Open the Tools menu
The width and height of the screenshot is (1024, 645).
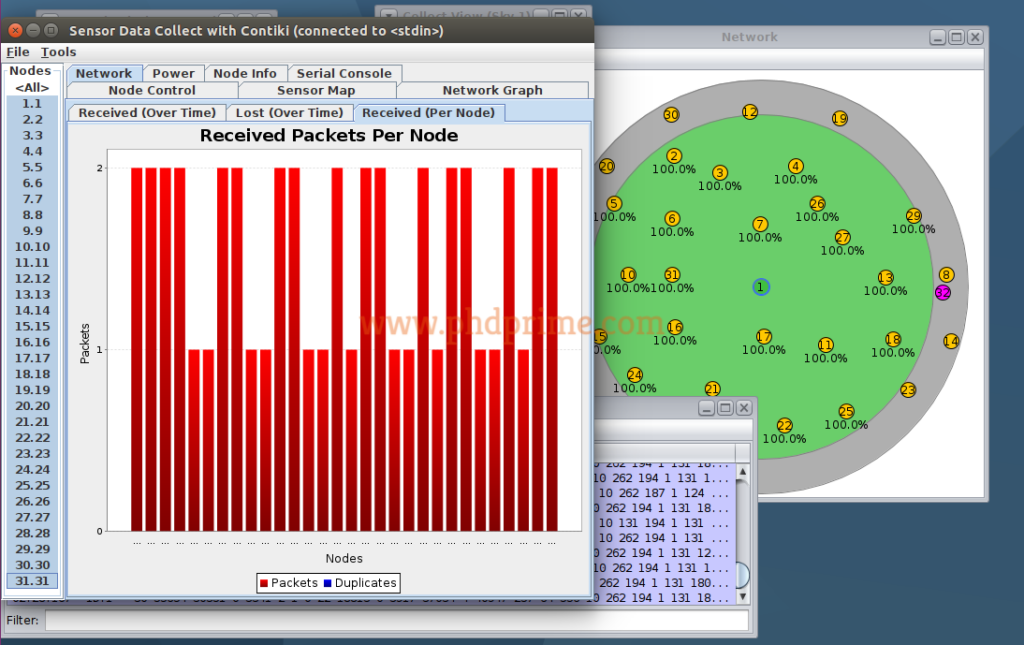point(58,52)
